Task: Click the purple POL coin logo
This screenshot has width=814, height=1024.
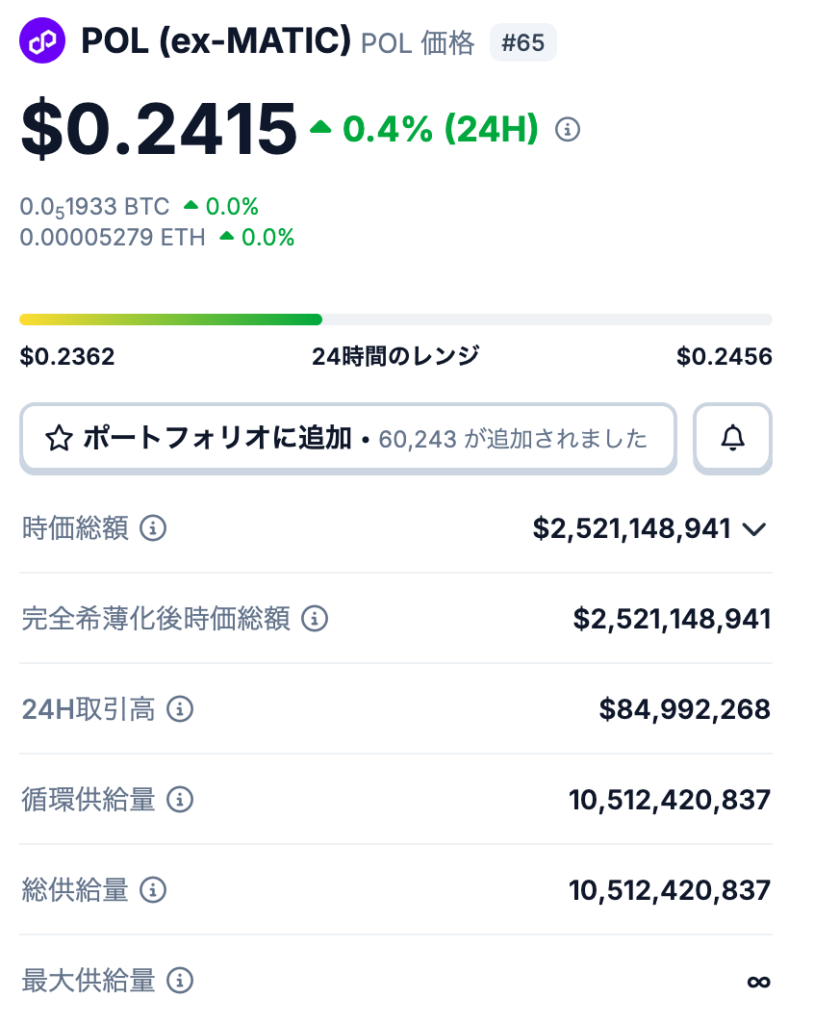Action: [42, 41]
